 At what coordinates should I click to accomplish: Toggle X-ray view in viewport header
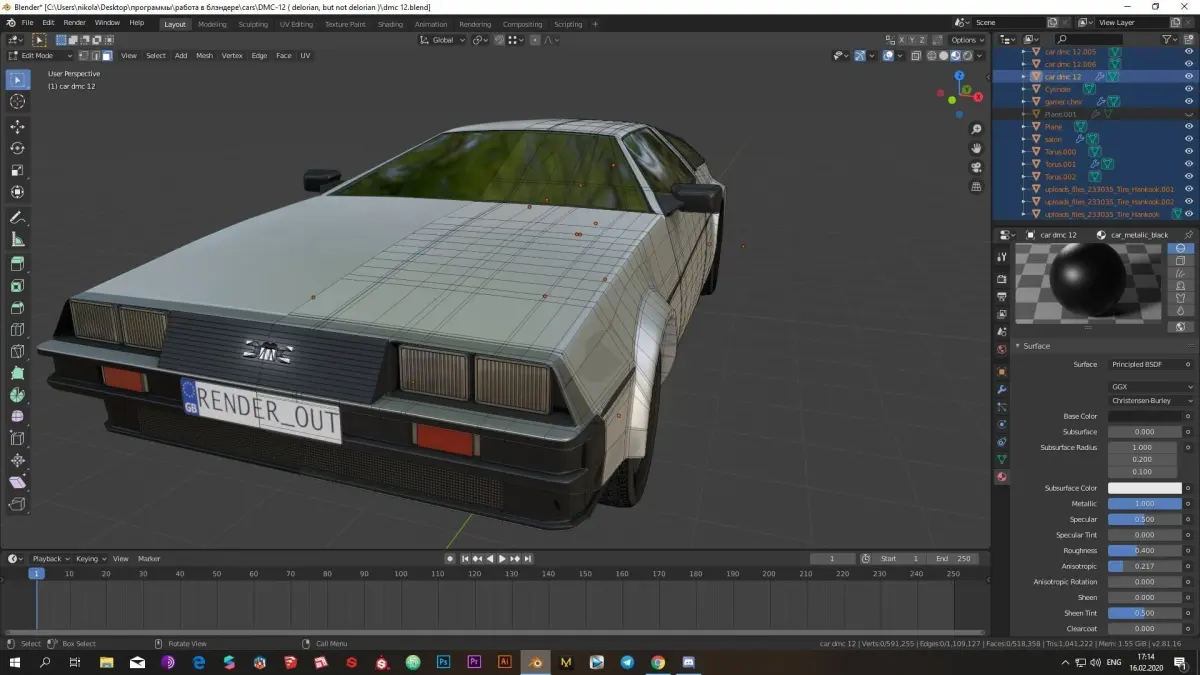point(916,56)
